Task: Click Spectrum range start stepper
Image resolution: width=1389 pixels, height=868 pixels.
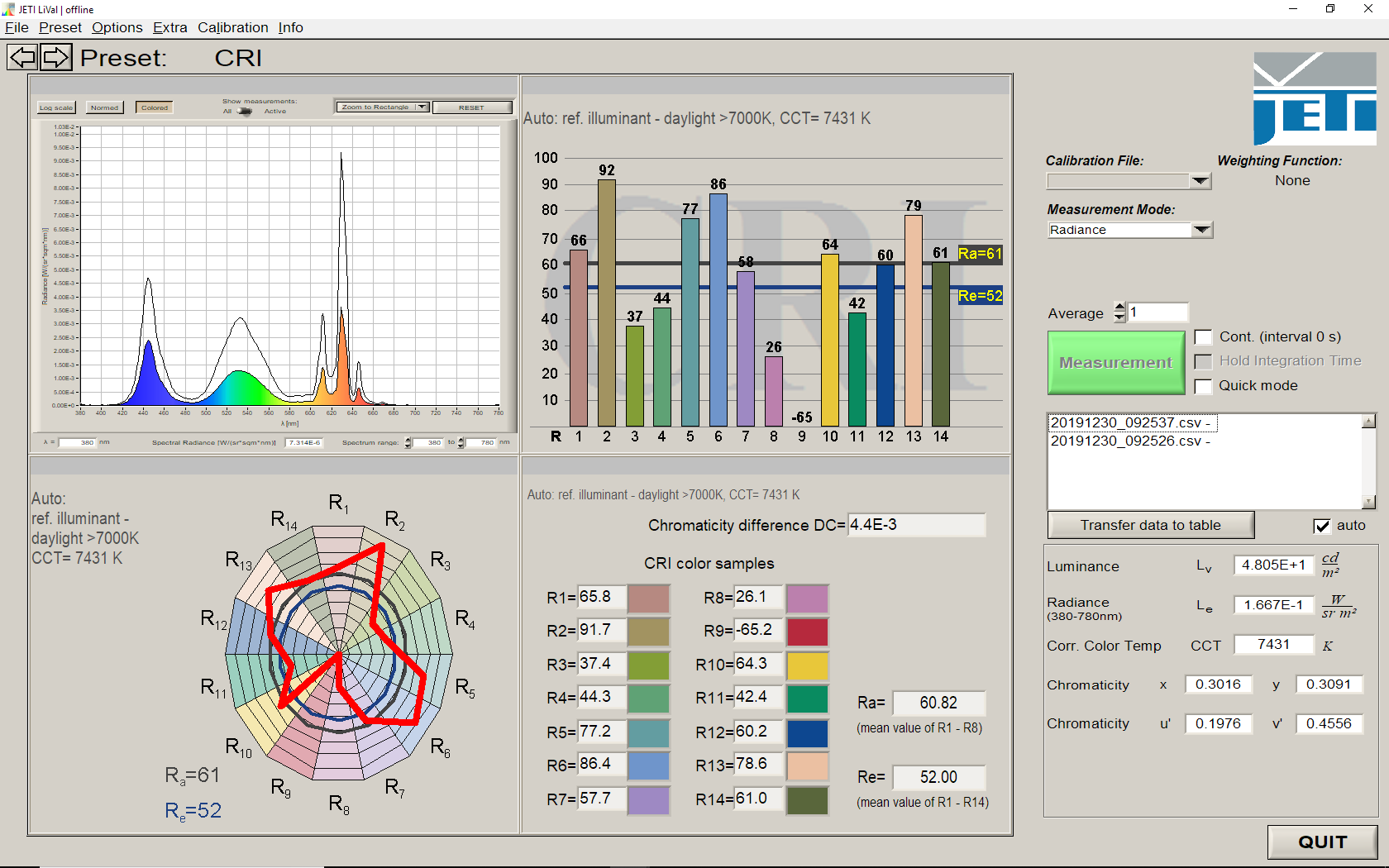Action: (408, 442)
